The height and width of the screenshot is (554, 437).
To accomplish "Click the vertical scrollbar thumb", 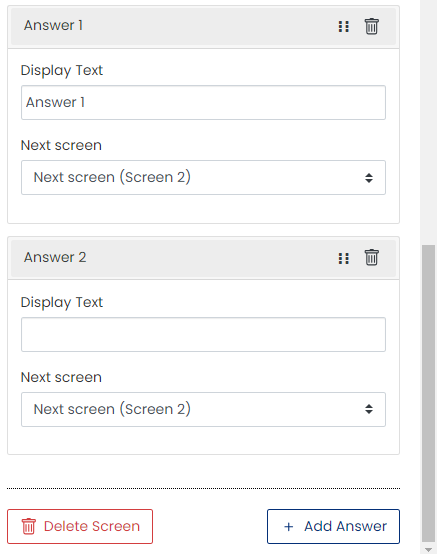I will 428,393.
